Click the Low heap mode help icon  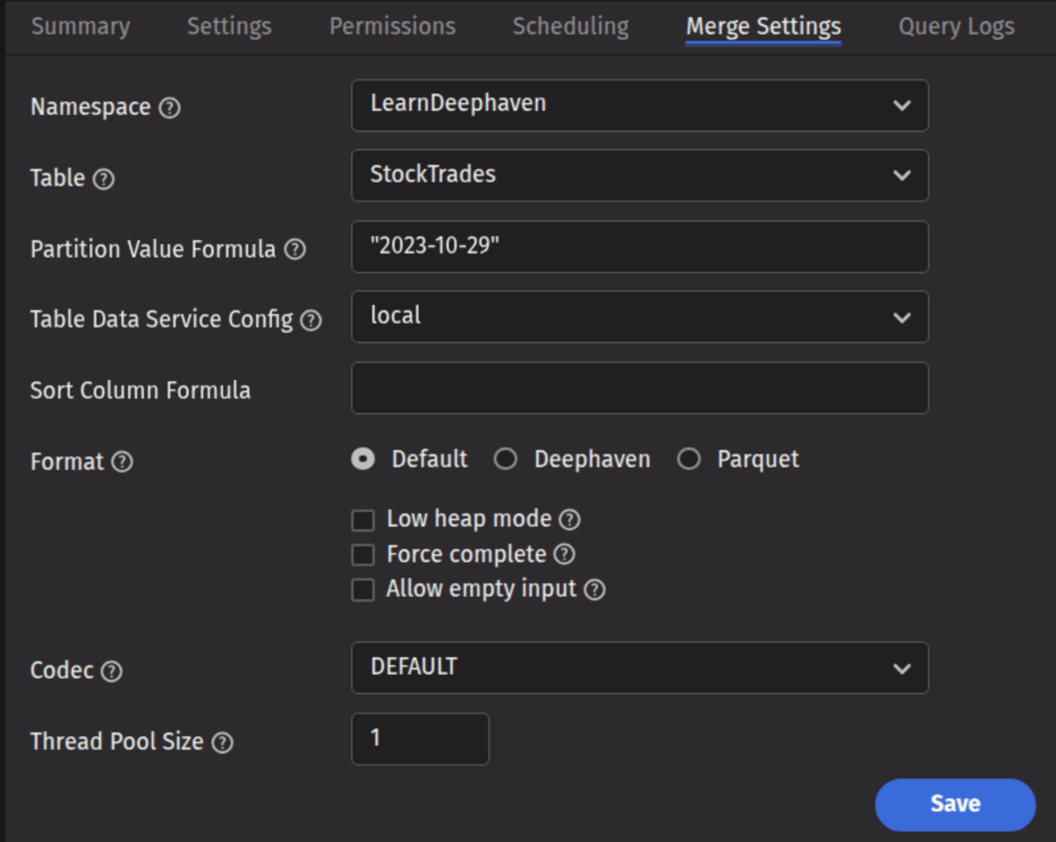pyautogui.click(x=569, y=519)
